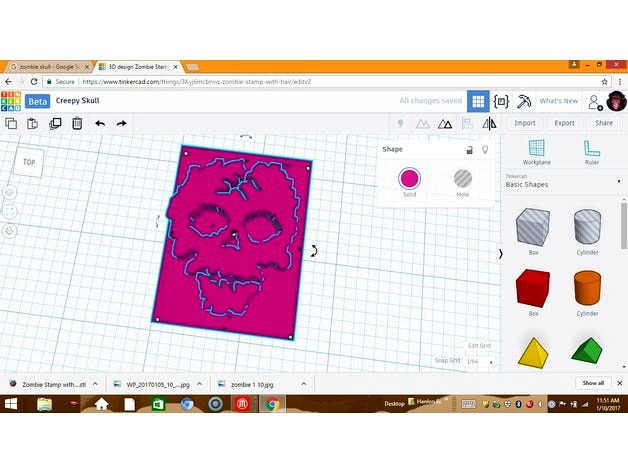Click Show all downloads
Screen dimensions: 628x472
click(593, 383)
